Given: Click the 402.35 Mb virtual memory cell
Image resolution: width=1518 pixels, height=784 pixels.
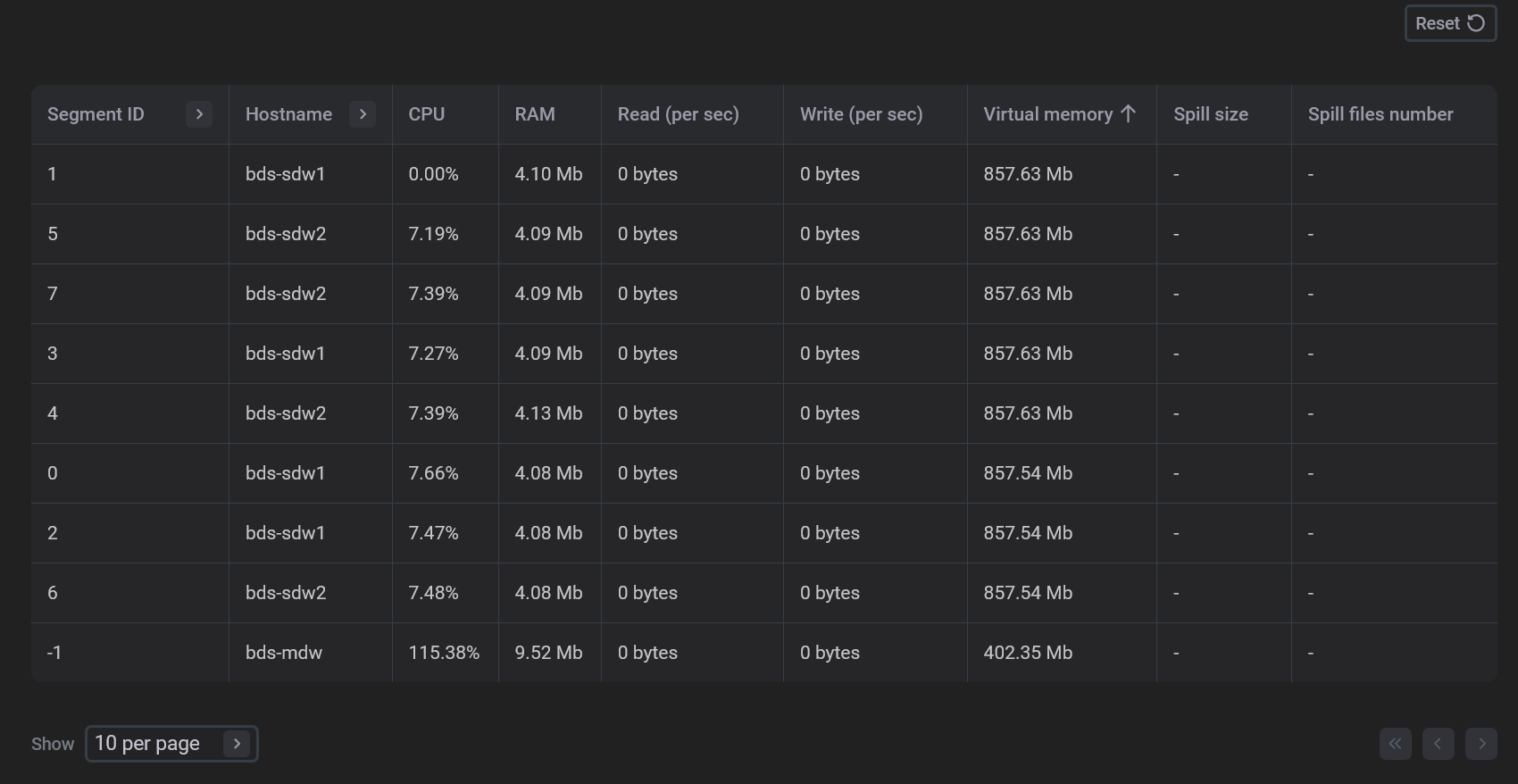Looking at the screenshot, I should pos(1028,653).
